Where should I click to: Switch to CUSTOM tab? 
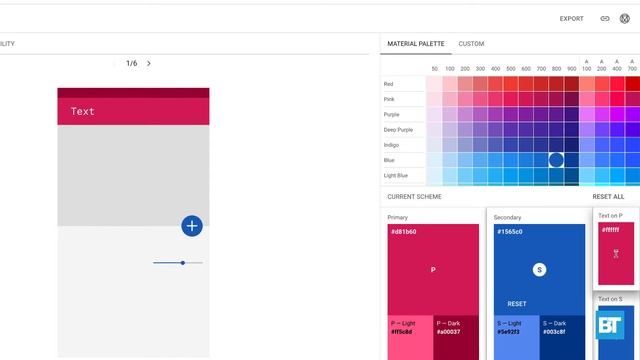click(x=471, y=44)
